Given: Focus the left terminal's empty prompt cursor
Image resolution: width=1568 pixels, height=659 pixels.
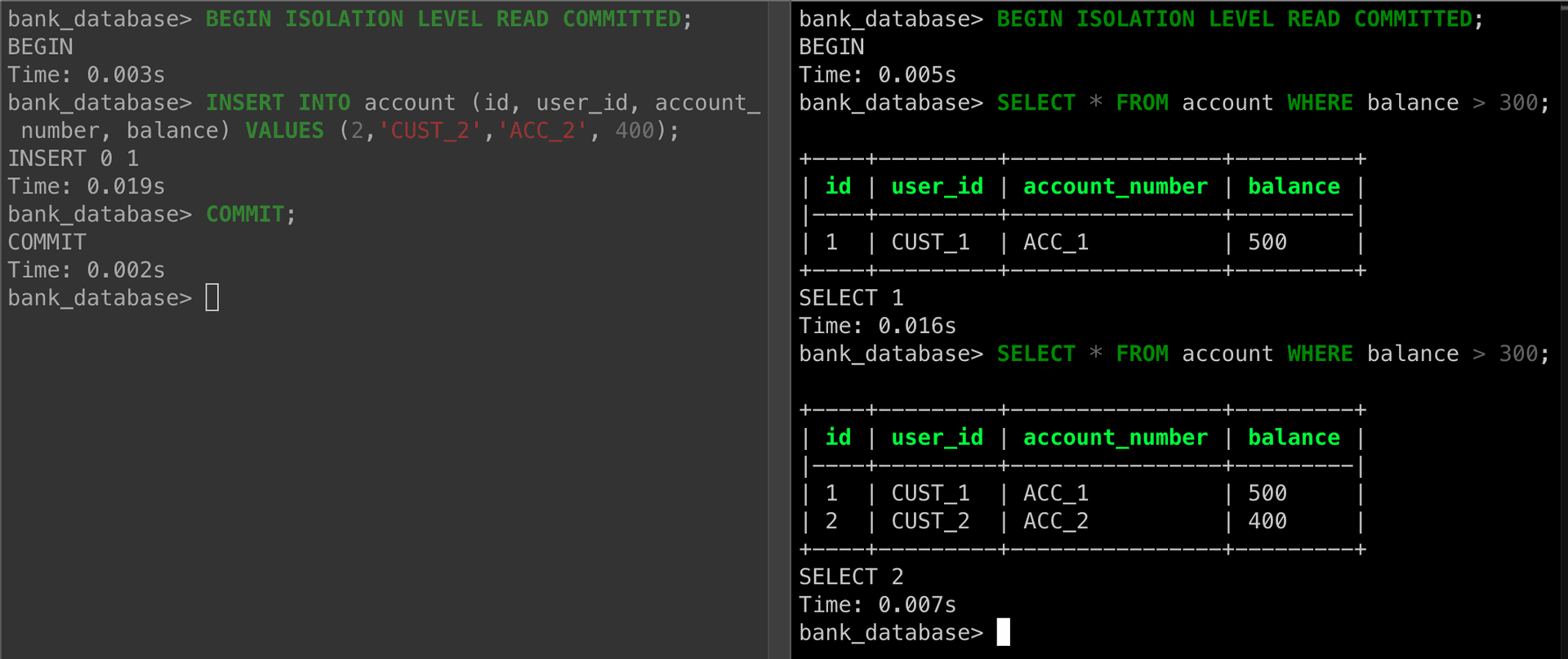Looking at the screenshot, I should 212,298.
